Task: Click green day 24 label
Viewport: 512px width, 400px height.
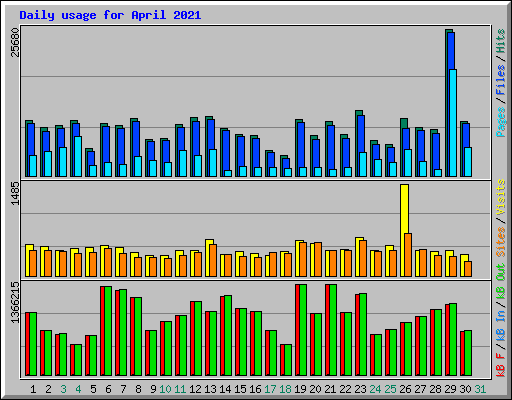Action: [375, 389]
